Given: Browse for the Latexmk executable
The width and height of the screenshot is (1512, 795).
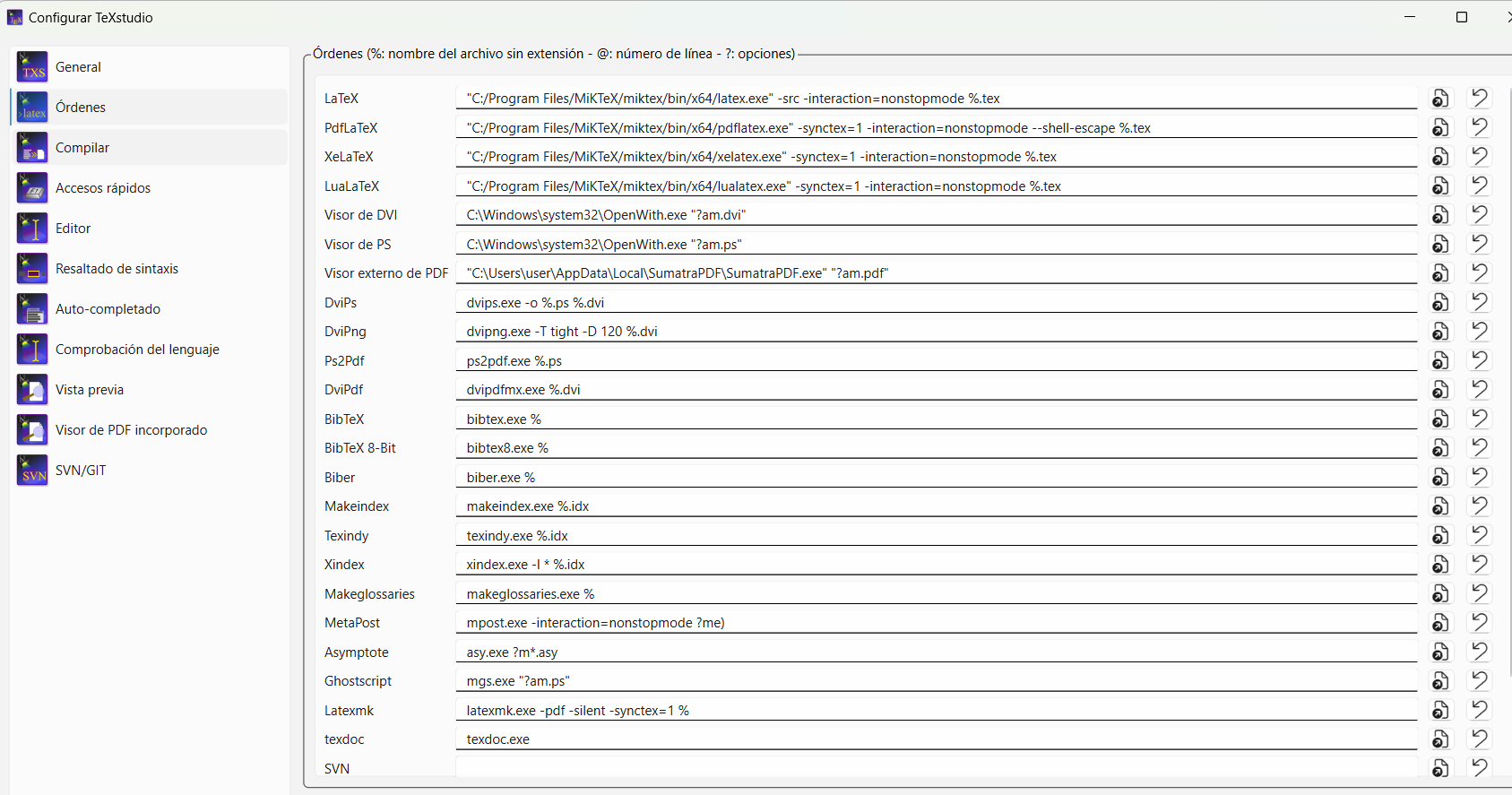Looking at the screenshot, I should click(x=1440, y=710).
